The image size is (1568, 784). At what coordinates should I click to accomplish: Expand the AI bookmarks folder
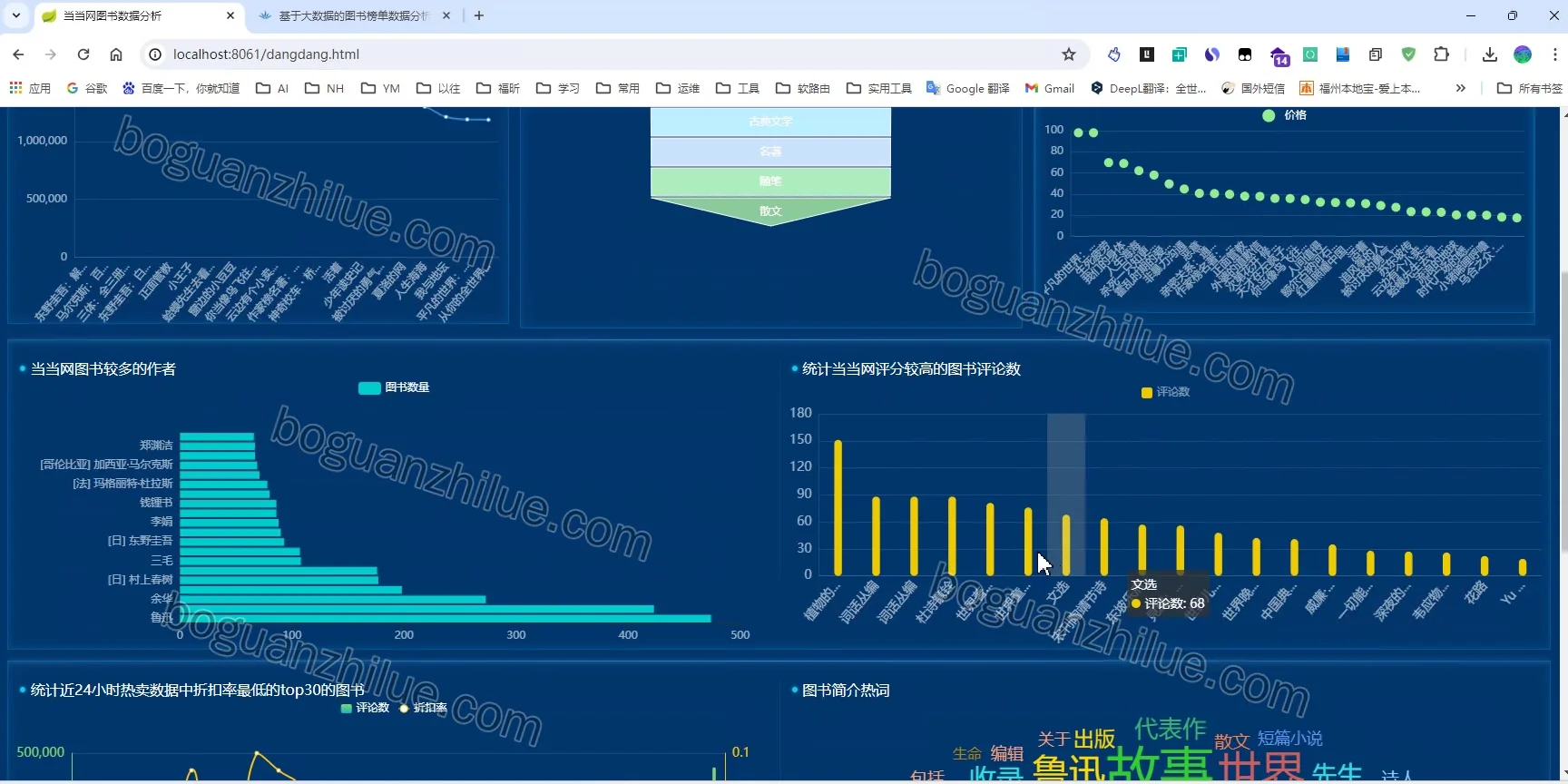272,88
